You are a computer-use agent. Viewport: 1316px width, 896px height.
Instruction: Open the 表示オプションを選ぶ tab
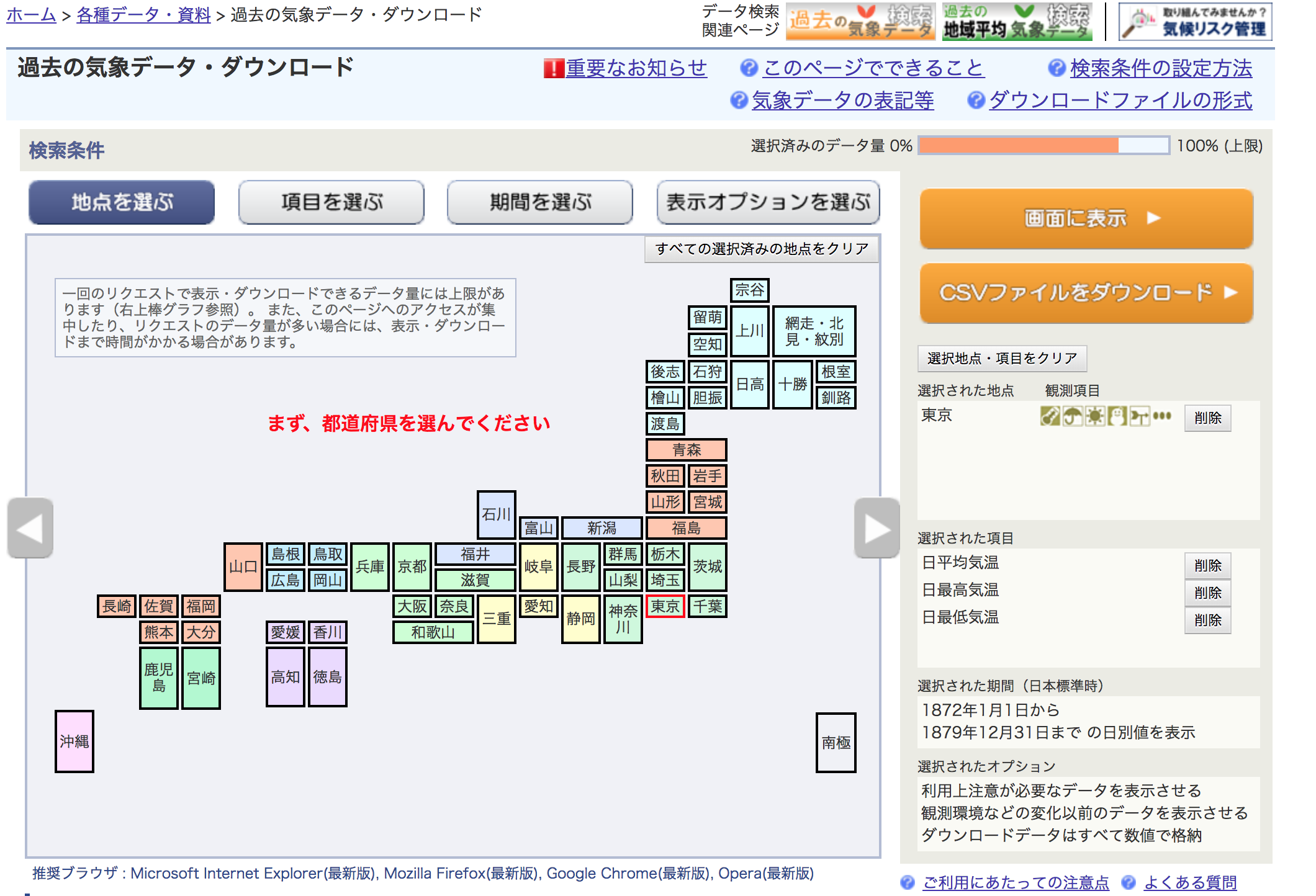[x=768, y=202]
